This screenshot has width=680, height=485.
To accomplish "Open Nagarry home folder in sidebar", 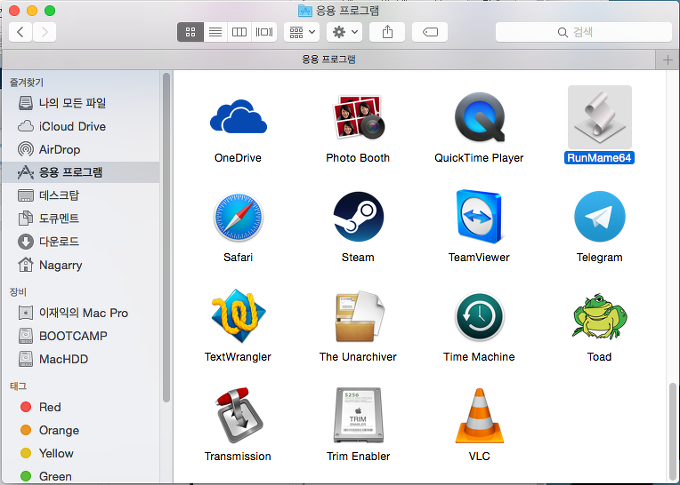I will (82, 265).
